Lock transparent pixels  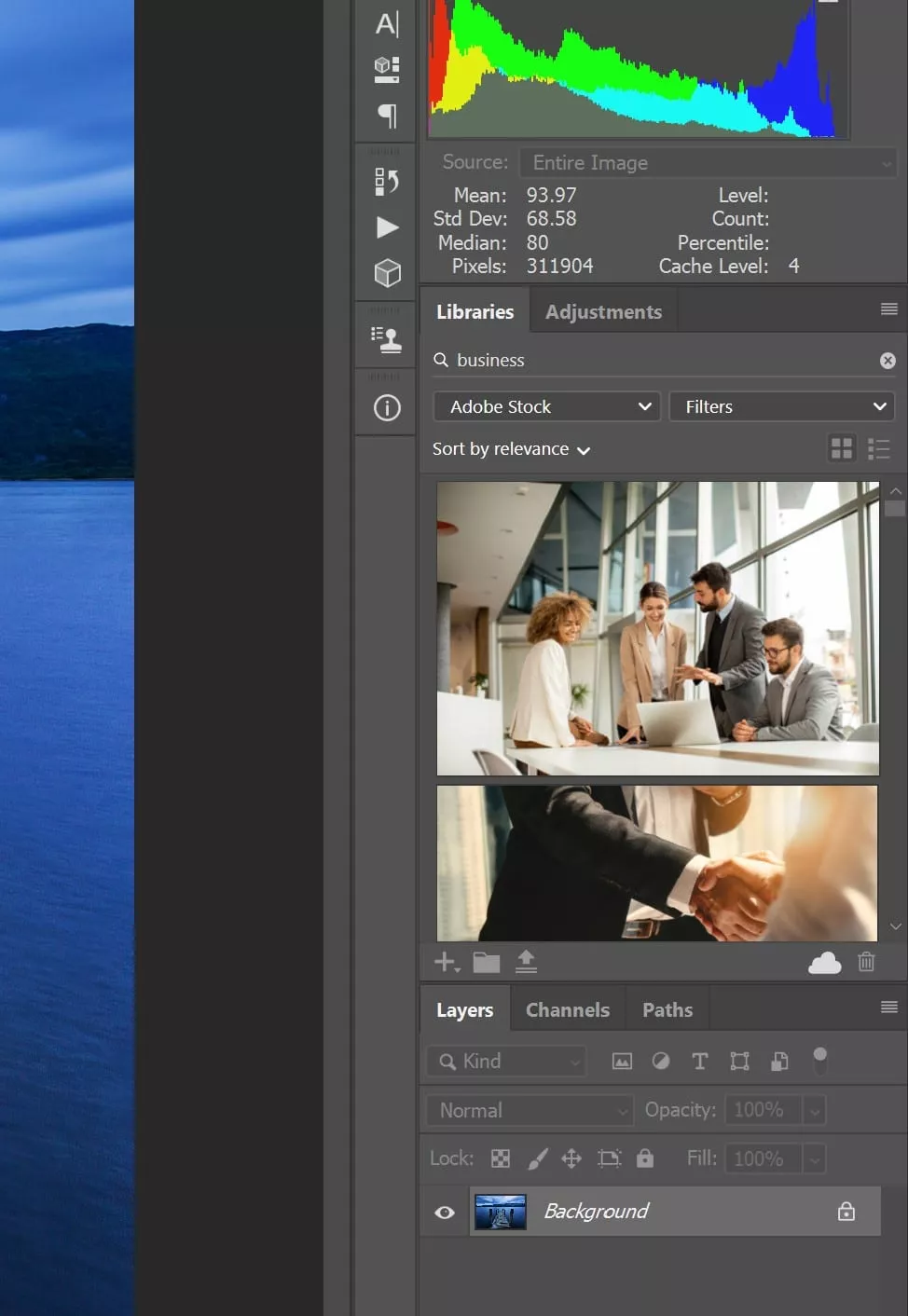501,1158
